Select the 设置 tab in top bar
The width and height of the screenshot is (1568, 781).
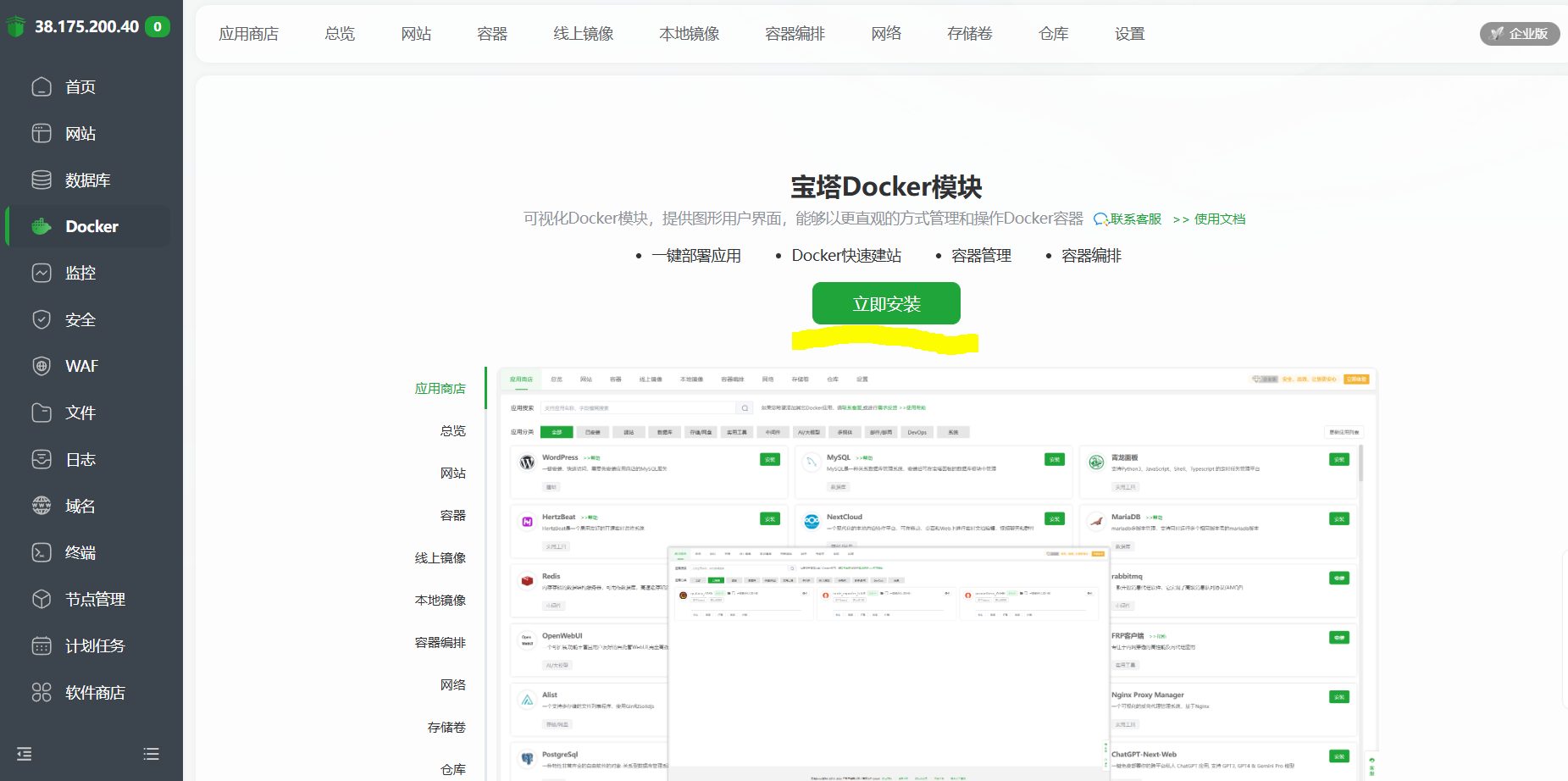[1129, 34]
